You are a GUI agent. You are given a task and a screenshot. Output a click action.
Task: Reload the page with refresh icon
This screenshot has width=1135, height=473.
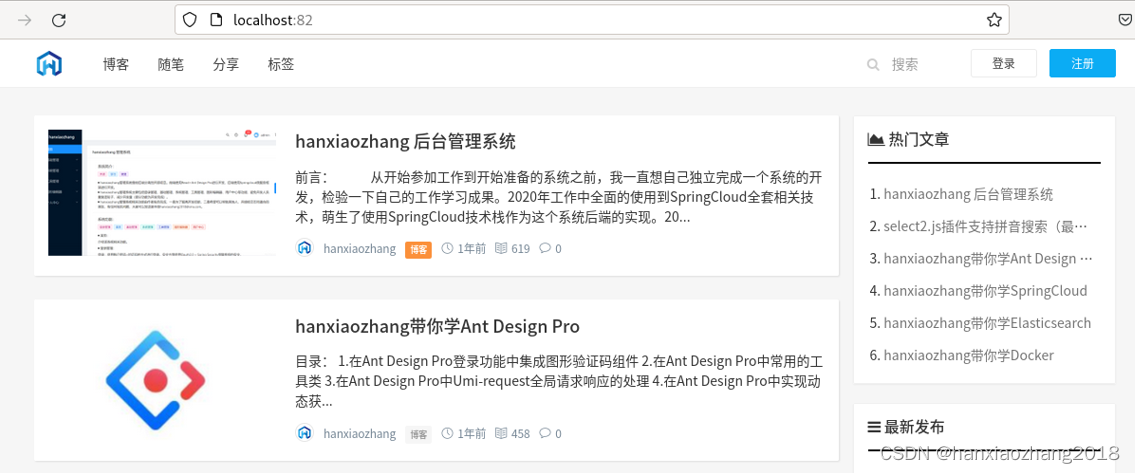pyautogui.click(x=59, y=20)
